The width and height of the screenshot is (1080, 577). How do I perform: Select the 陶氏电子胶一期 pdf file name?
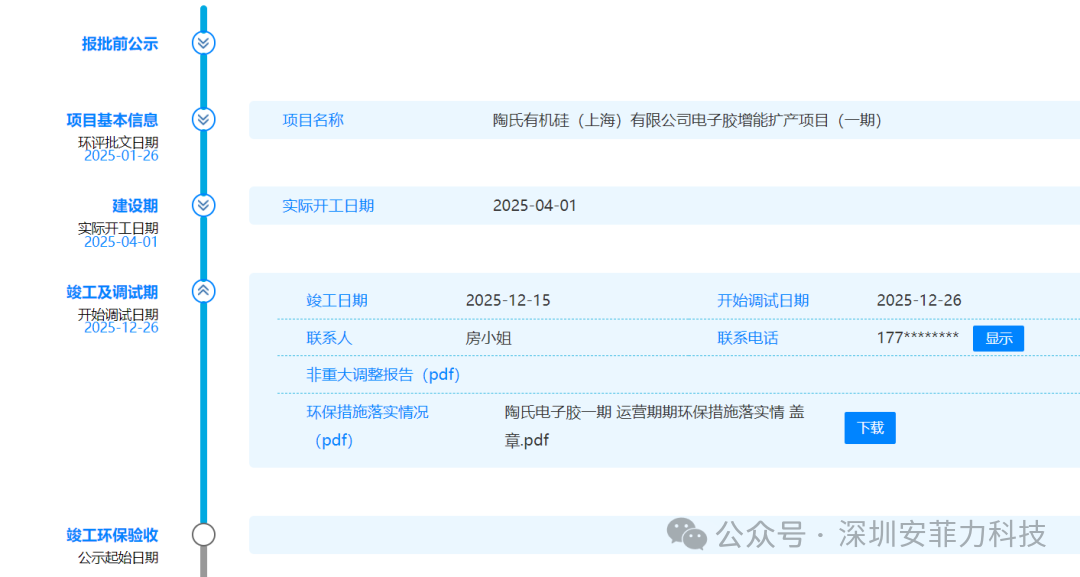[654, 426]
